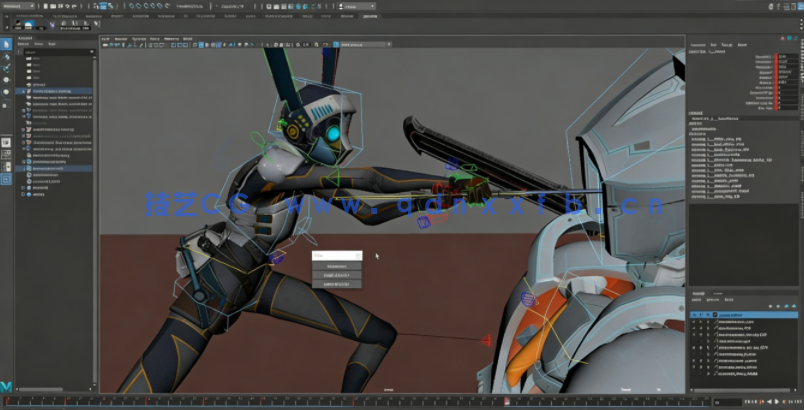Expand the highlighted top selected row in the Outliner
Image resolution: width=804 pixels, height=410 pixels.
(x=24, y=91)
